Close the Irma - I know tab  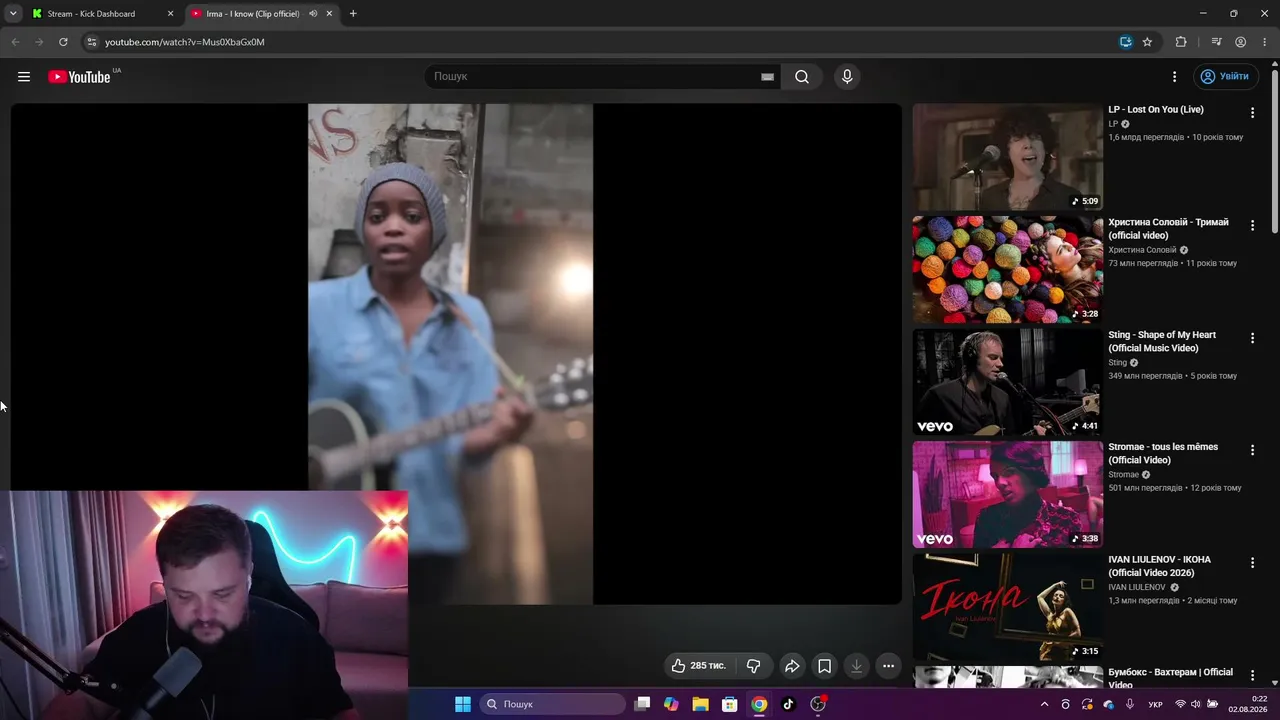329,14
